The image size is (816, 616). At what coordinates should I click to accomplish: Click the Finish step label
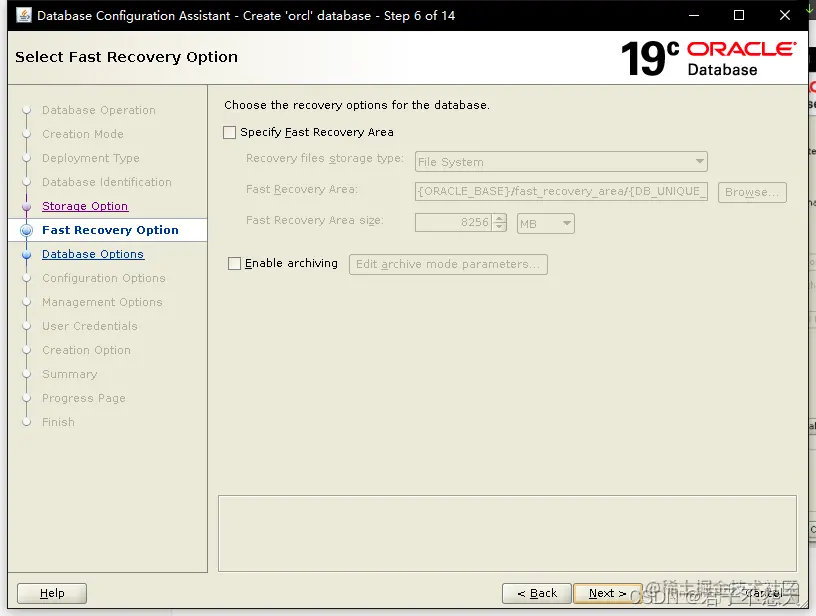[x=58, y=422]
